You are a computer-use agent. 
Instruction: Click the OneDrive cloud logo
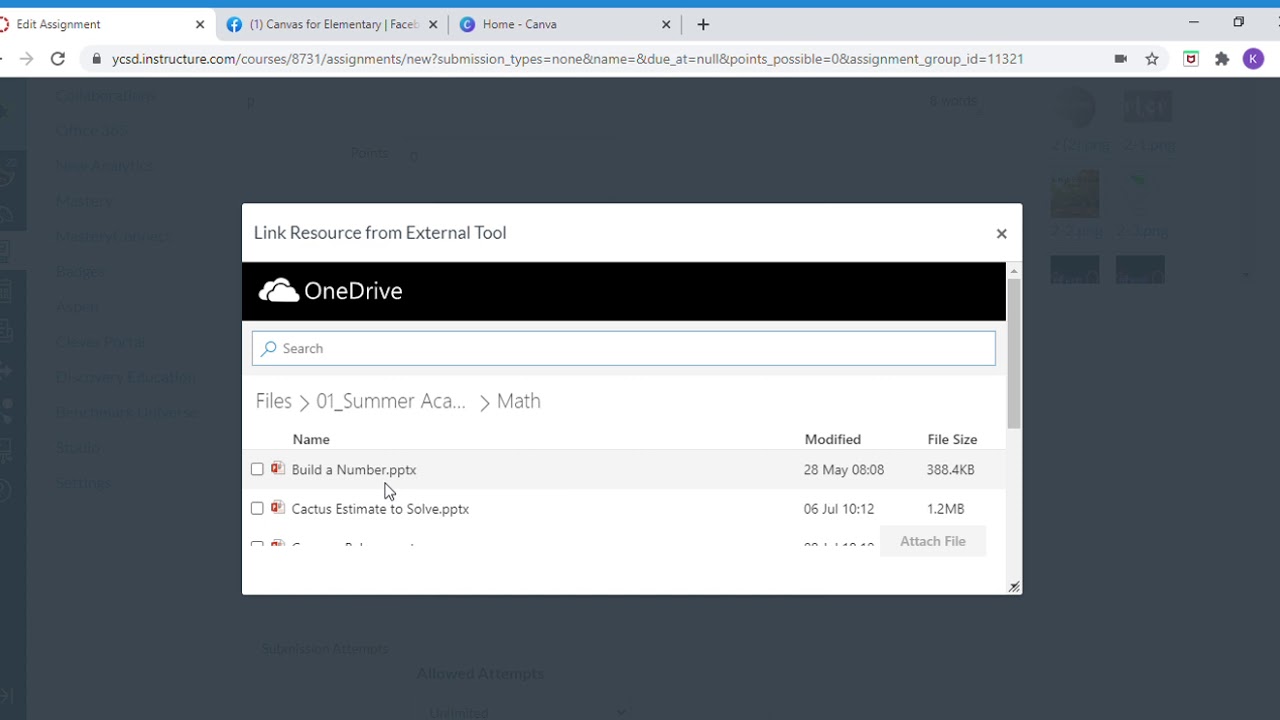pos(279,291)
